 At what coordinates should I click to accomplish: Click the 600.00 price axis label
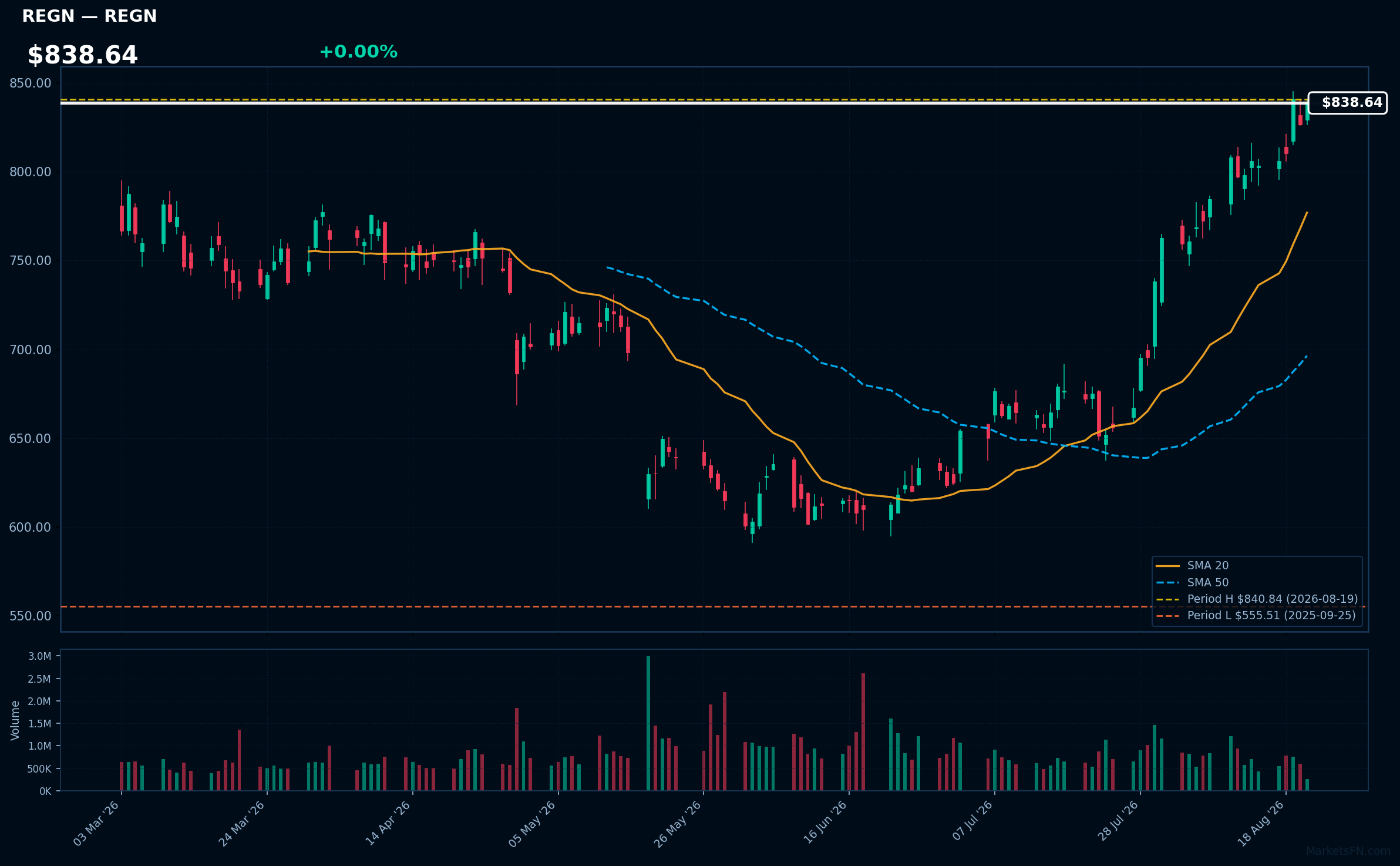tap(31, 528)
